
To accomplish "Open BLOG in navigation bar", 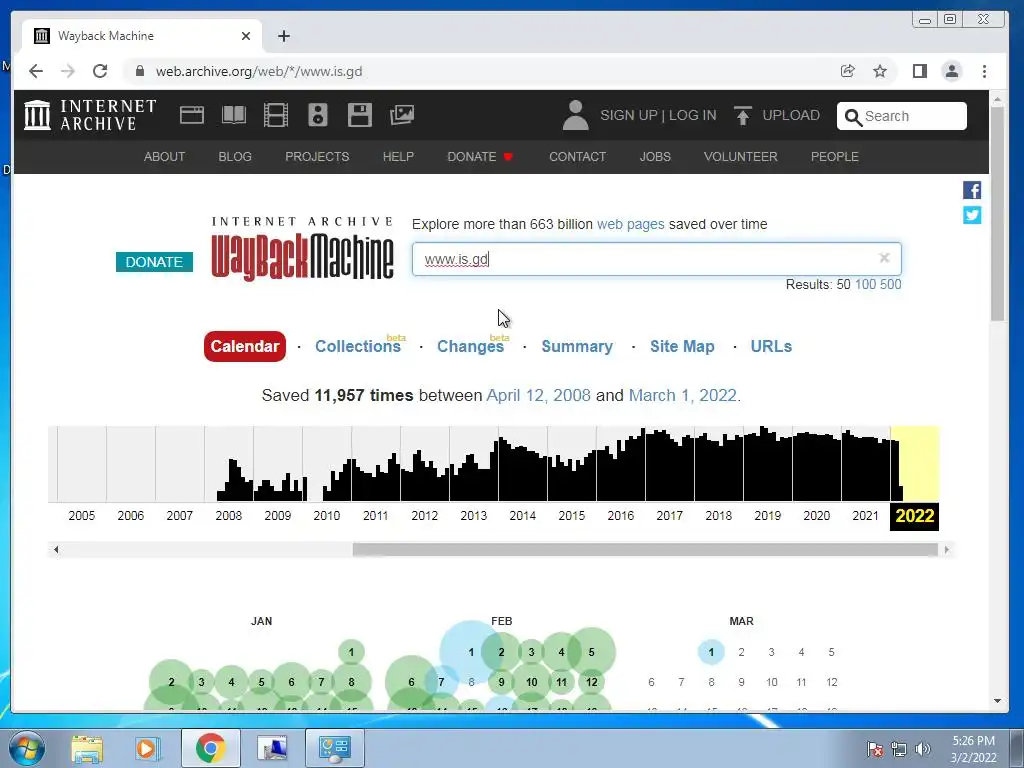I will [235, 157].
